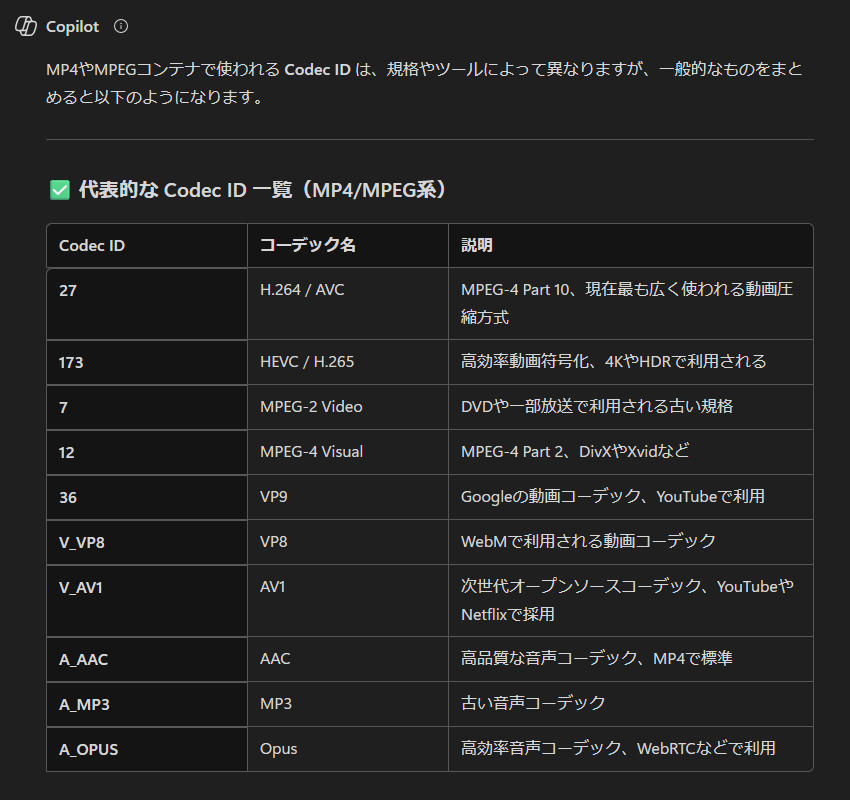Click the 'Codec ID' column header

pyautogui.click(x=147, y=246)
